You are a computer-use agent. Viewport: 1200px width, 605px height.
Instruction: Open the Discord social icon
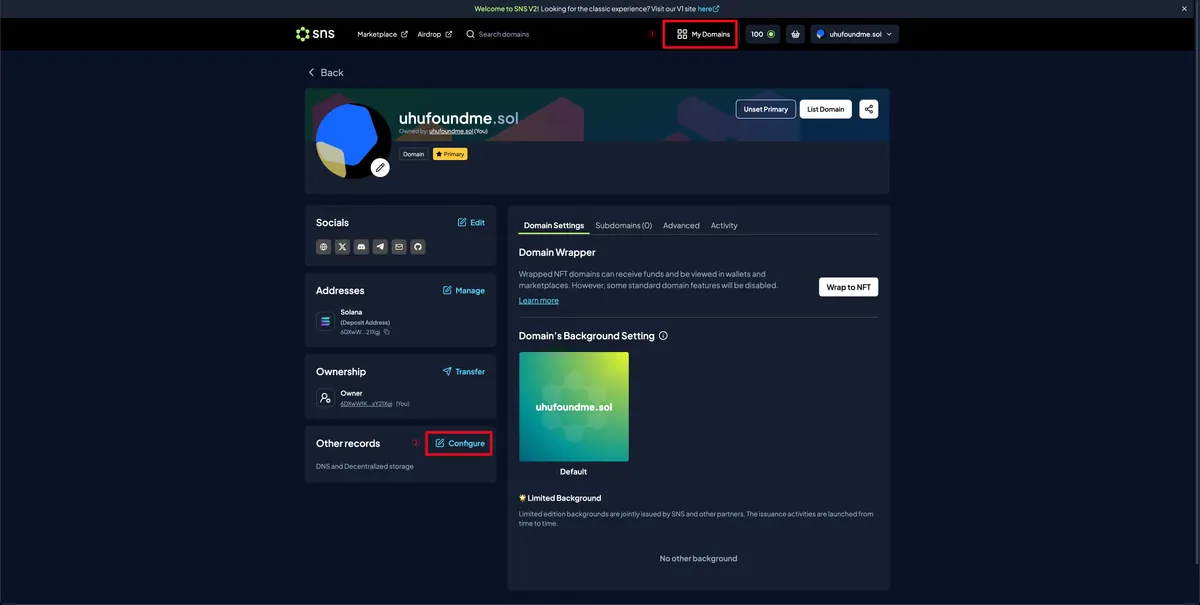pos(361,247)
